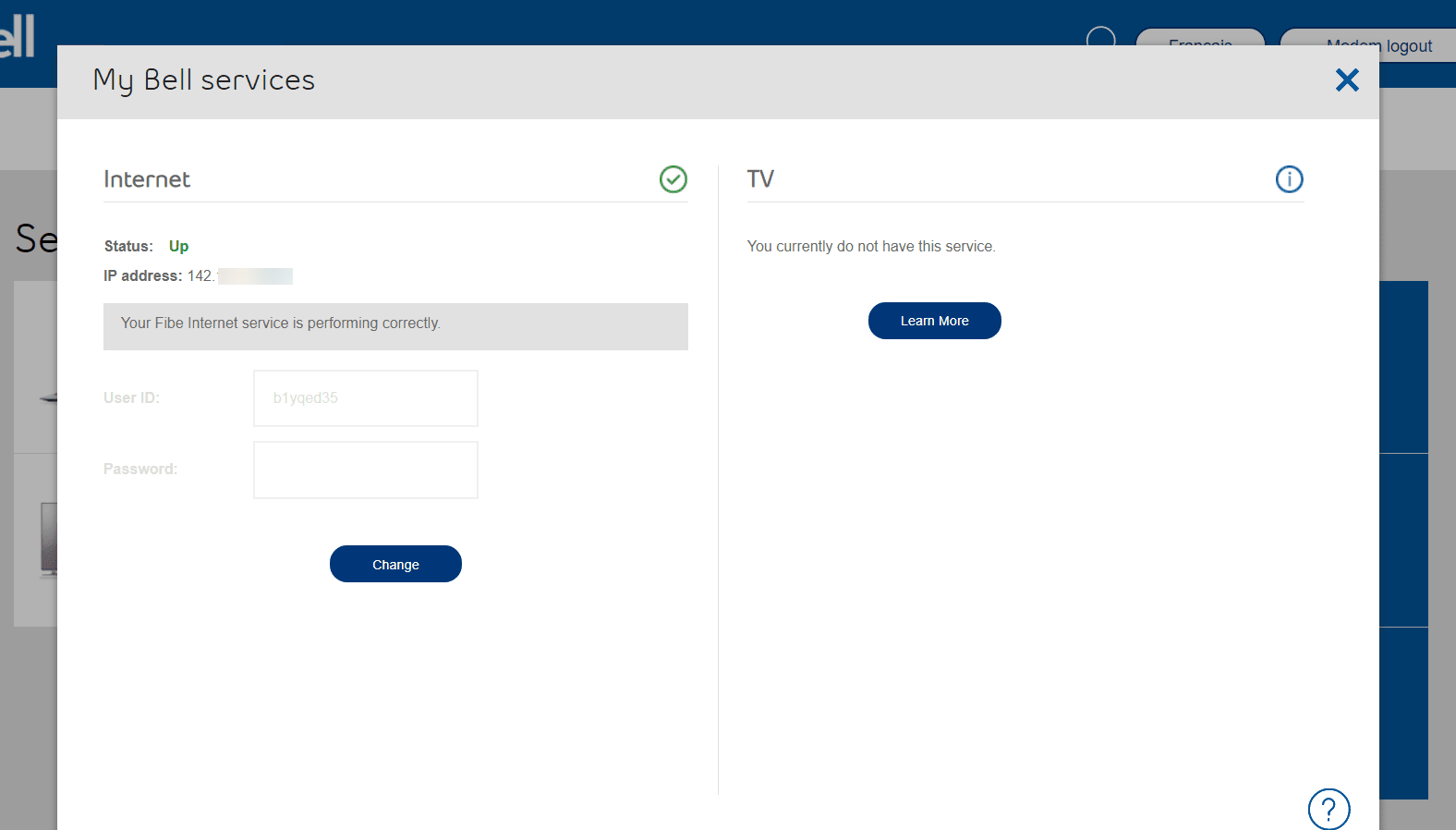Click the Bell logo in the header
The image size is (1456, 830).
[17, 36]
